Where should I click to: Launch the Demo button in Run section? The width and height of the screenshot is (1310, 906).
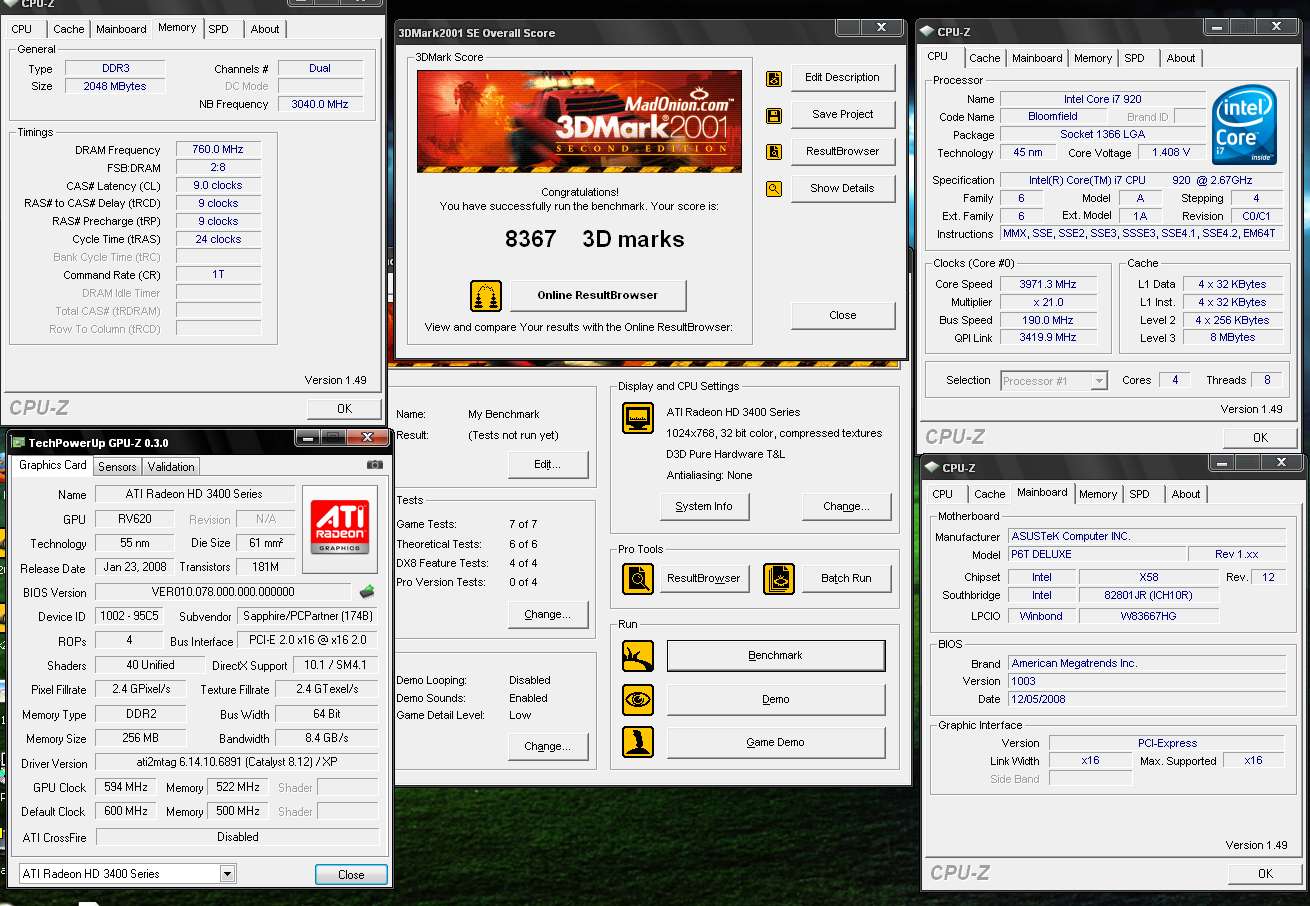(x=776, y=700)
